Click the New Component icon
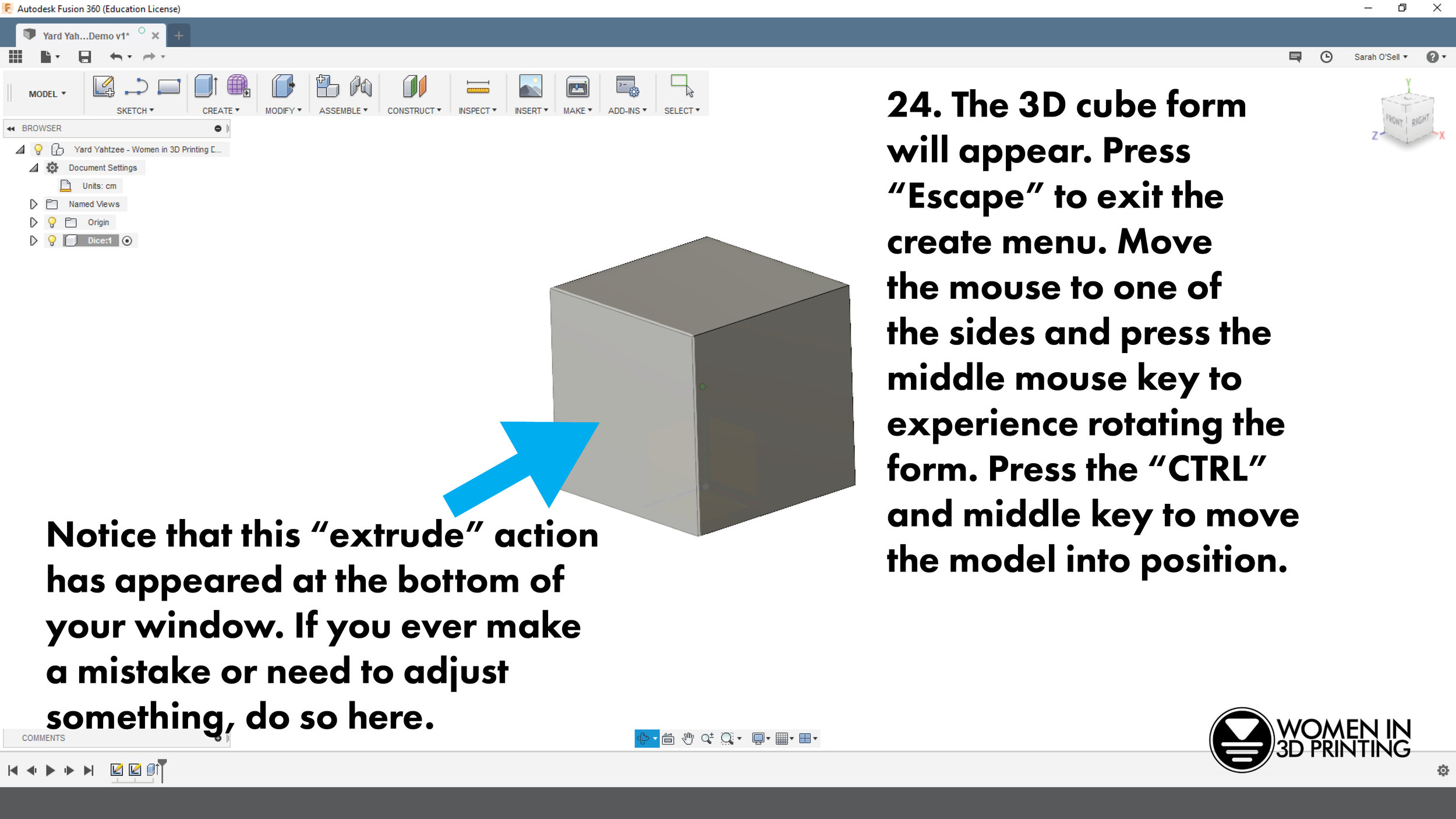Image resolution: width=1456 pixels, height=819 pixels. point(327,86)
